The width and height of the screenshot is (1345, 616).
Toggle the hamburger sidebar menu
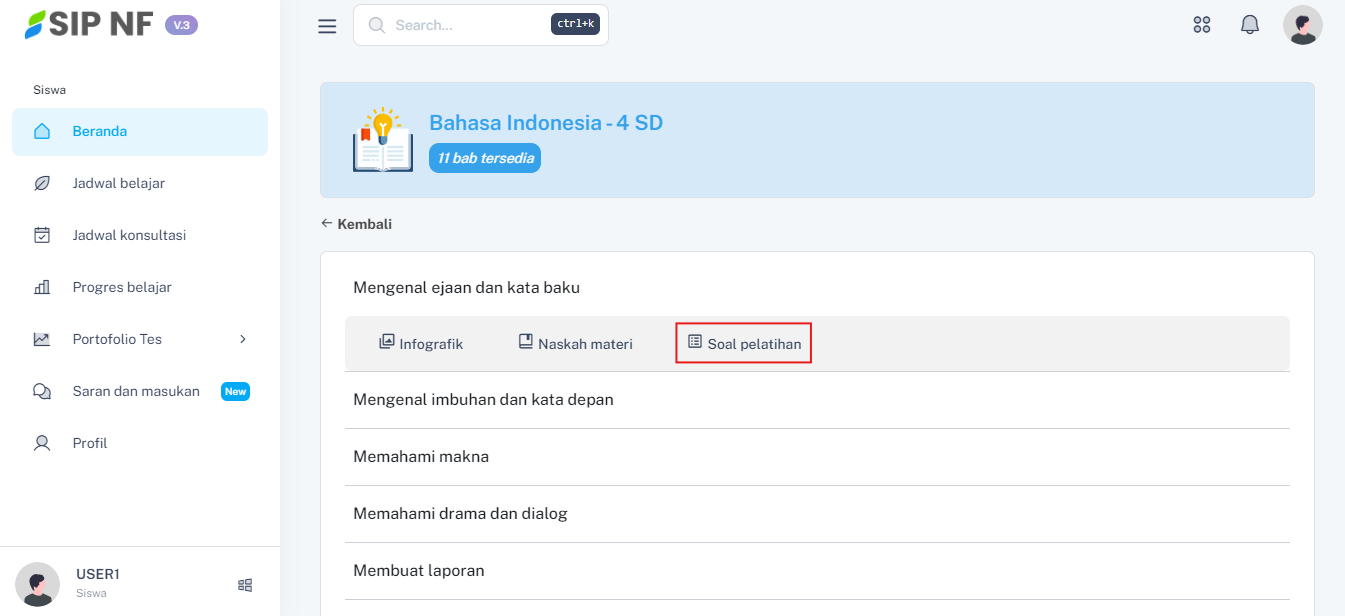327,26
